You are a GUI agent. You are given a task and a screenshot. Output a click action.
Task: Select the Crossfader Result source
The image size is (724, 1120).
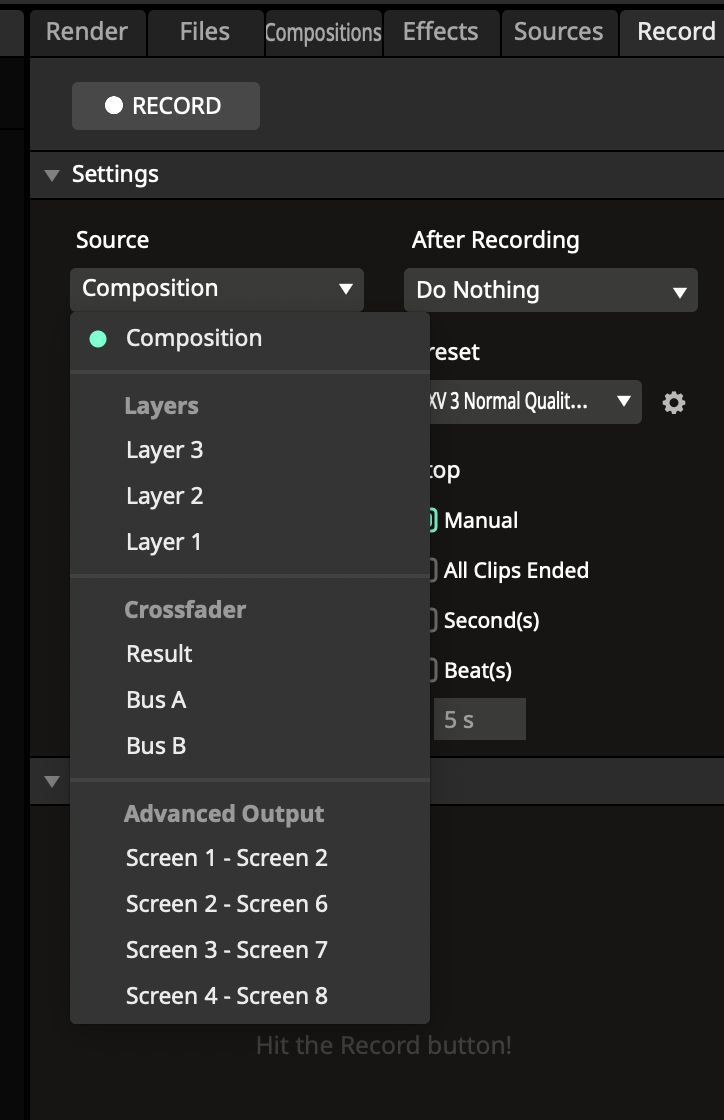coord(159,654)
